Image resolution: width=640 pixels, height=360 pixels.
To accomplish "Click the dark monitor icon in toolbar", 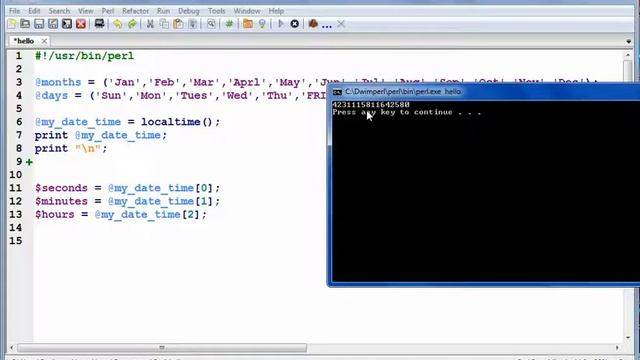I will pyautogui.click(x=99, y=24).
